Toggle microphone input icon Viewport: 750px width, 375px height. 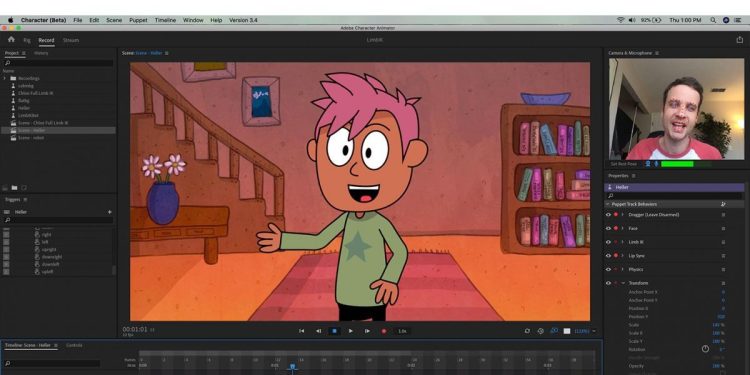[x=656, y=164]
